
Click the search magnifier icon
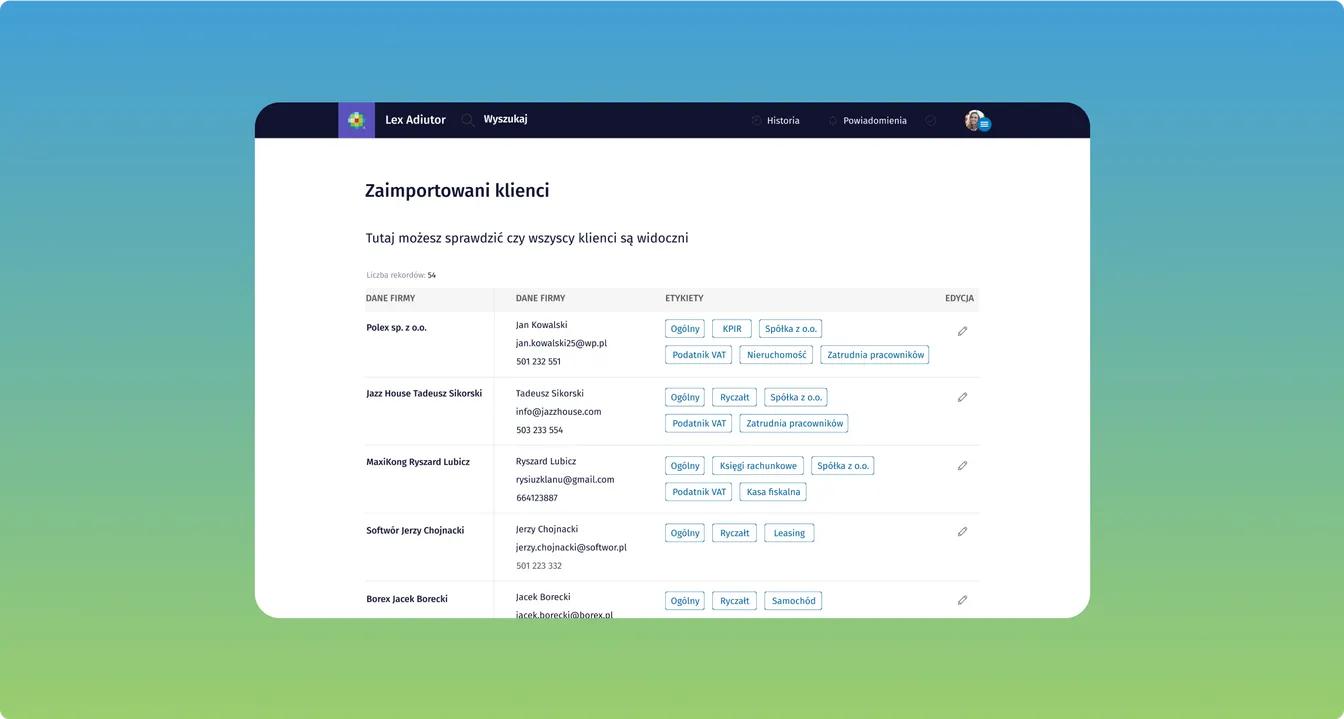click(468, 120)
